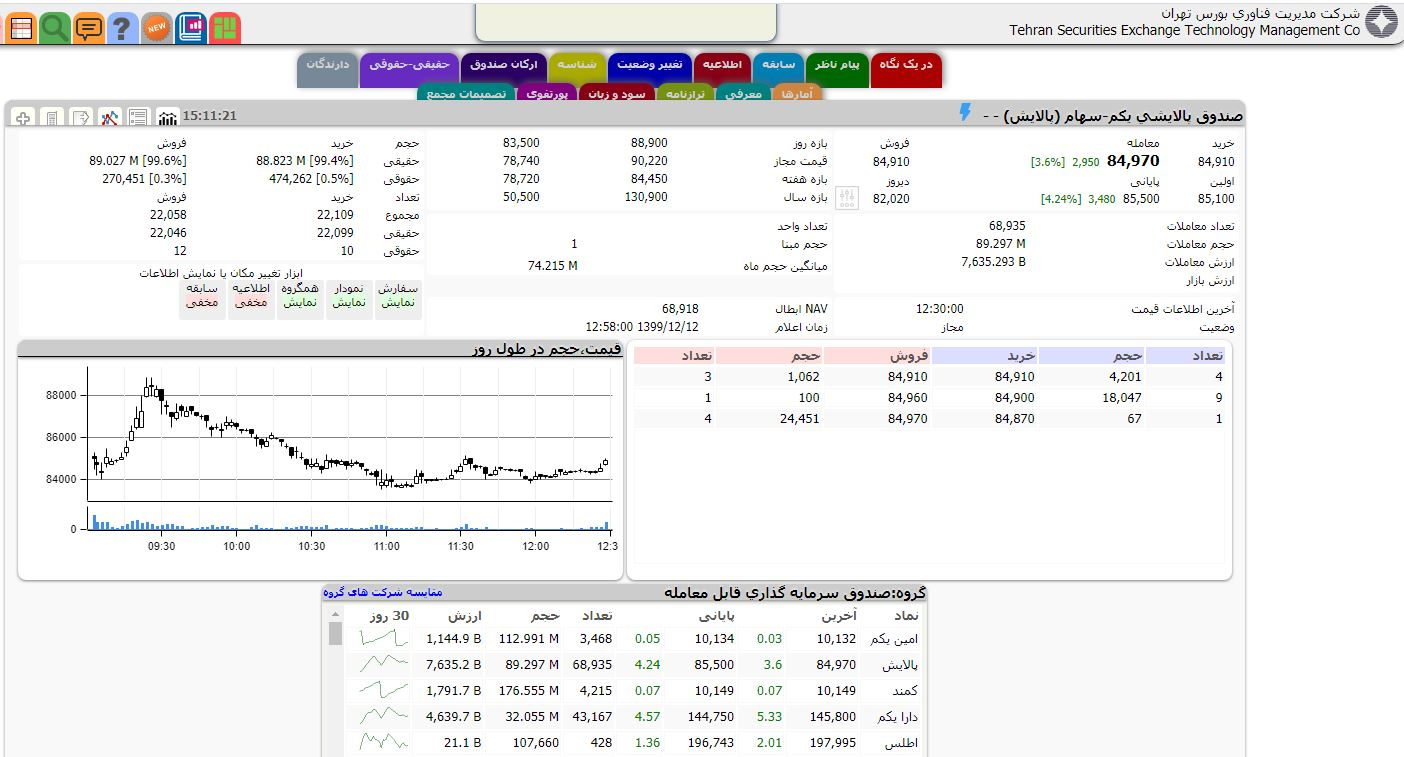Switch to the پیام ناظر tab
Screen dimensions: 1404x757
837,69
